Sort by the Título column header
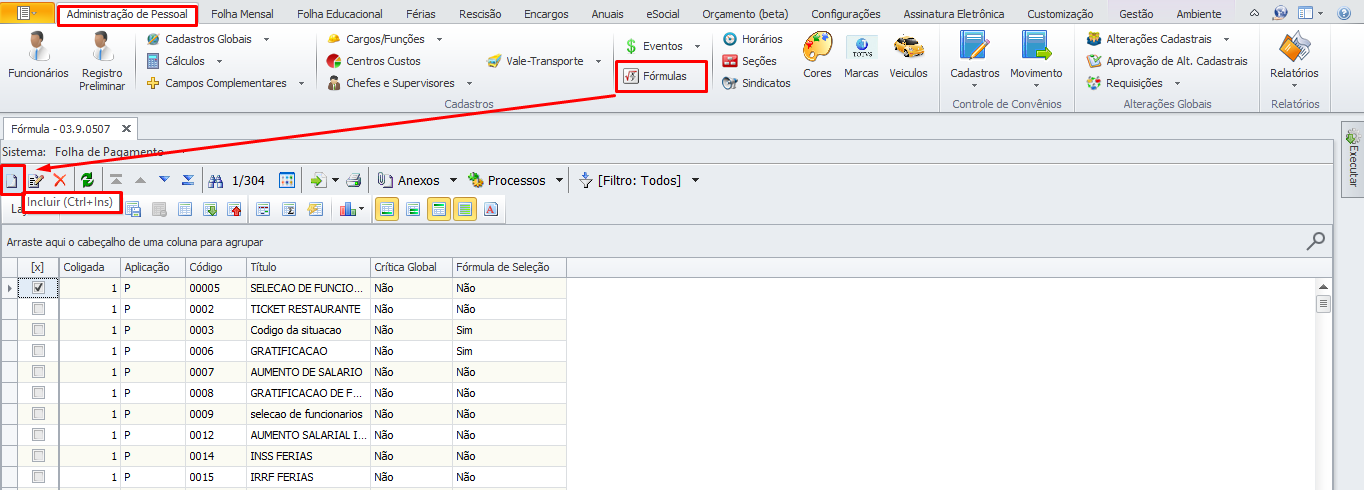This screenshot has width=1364, height=490. pos(307,267)
